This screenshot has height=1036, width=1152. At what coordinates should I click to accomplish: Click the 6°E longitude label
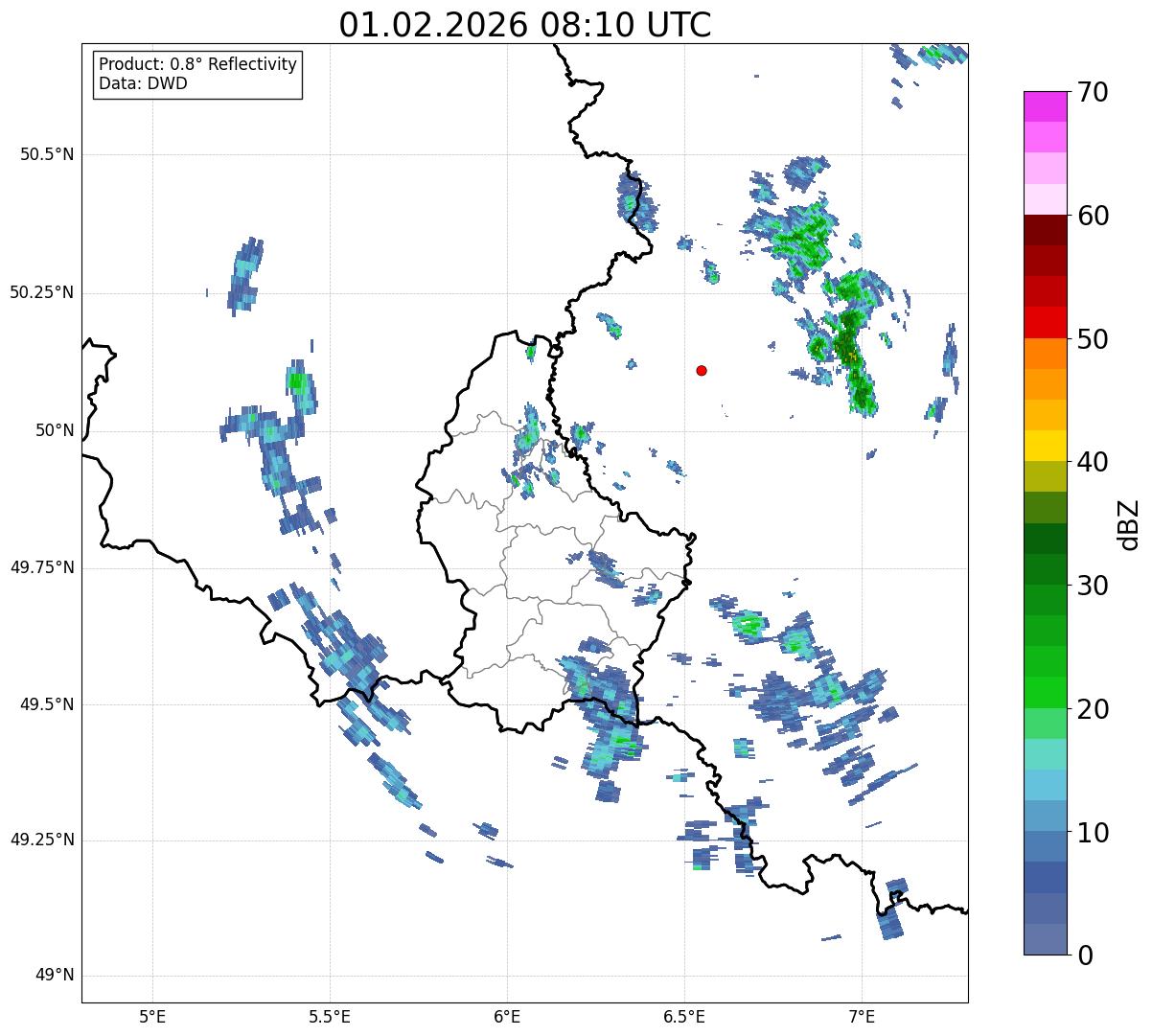click(x=507, y=1017)
